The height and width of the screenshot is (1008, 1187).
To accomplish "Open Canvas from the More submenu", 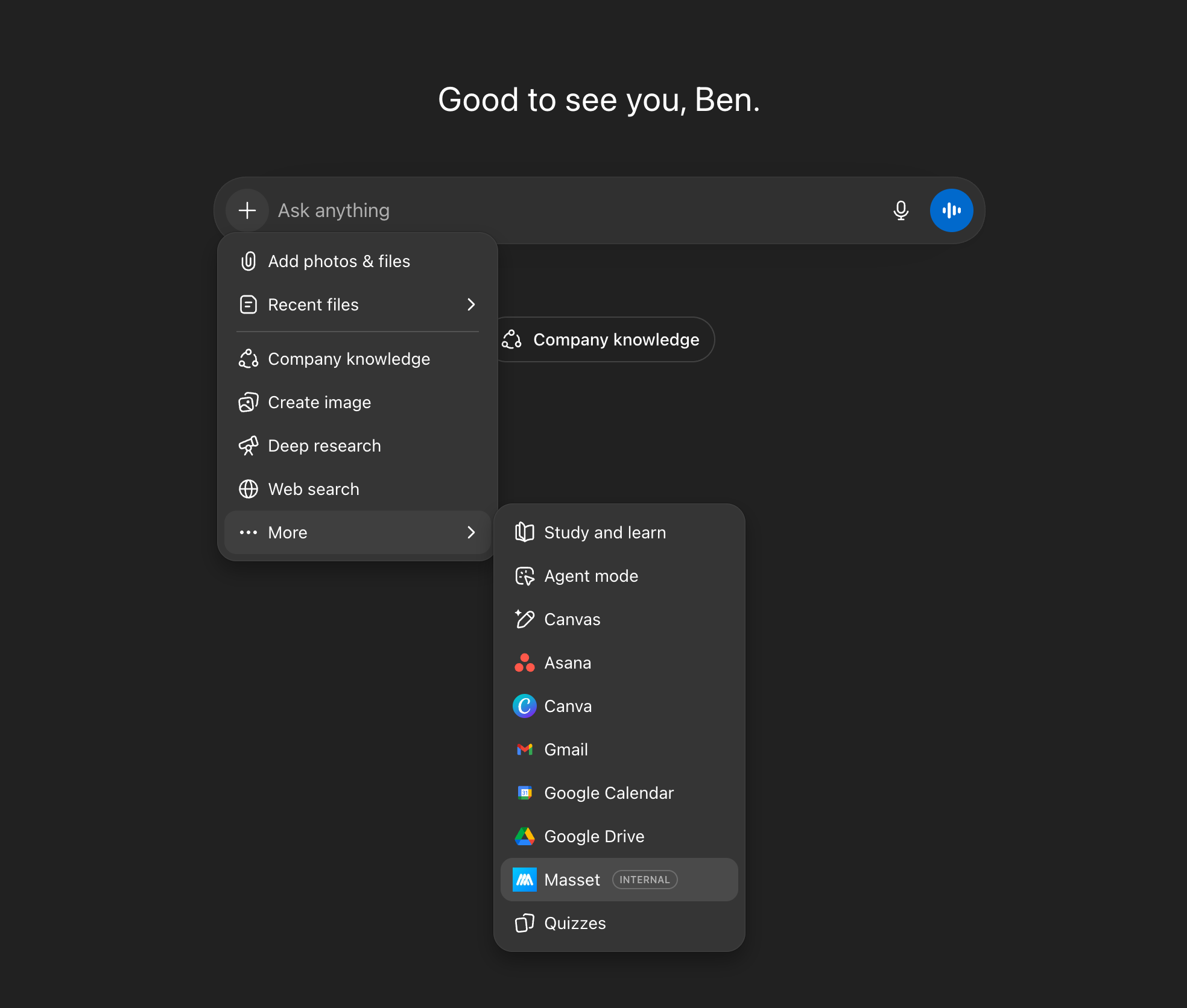I will pyautogui.click(x=572, y=619).
